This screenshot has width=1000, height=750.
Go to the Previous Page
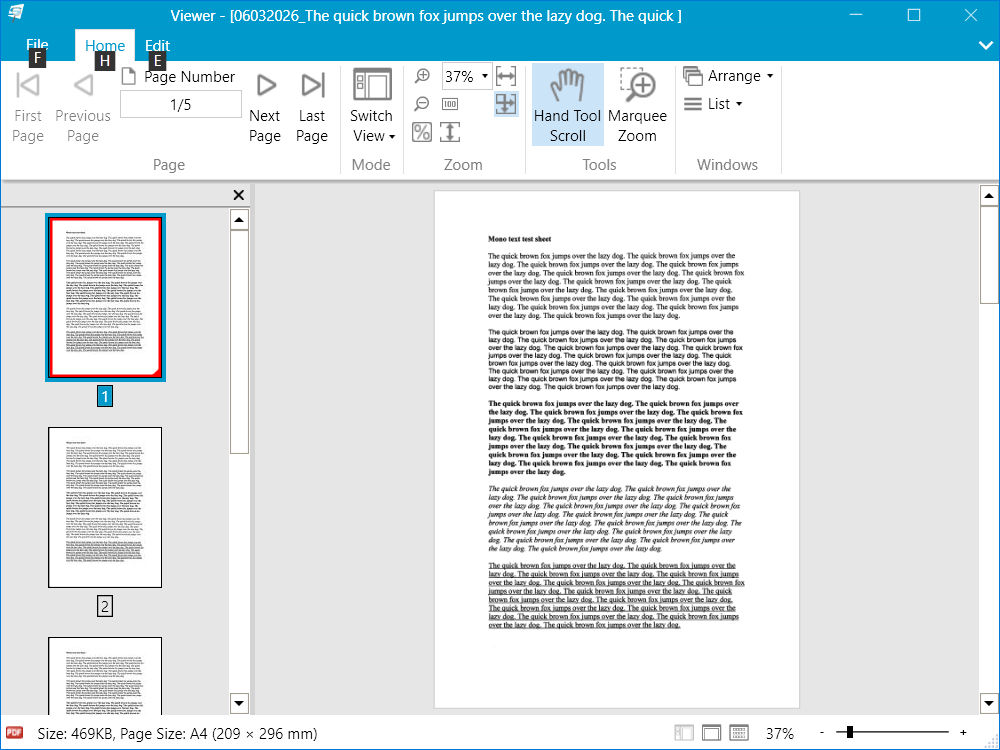click(83, 107)
